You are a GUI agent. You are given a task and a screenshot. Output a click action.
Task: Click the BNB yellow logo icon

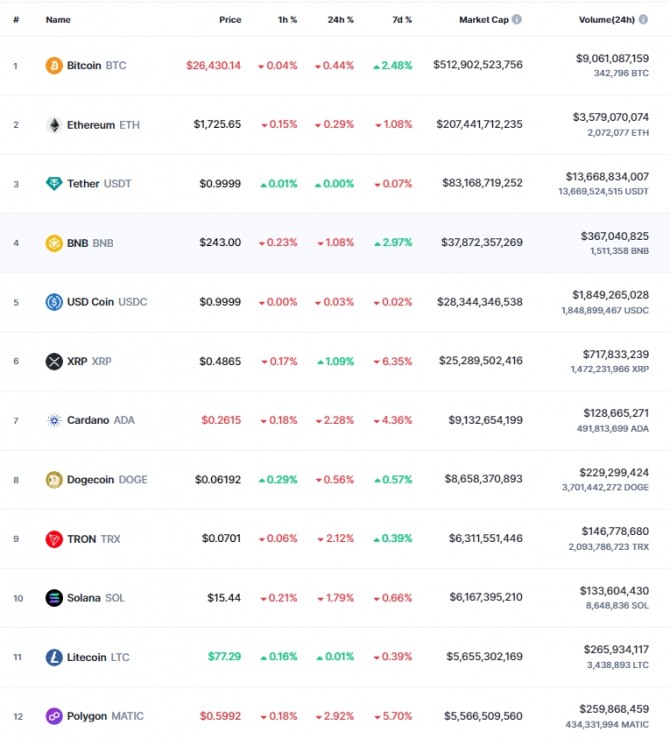54,243
